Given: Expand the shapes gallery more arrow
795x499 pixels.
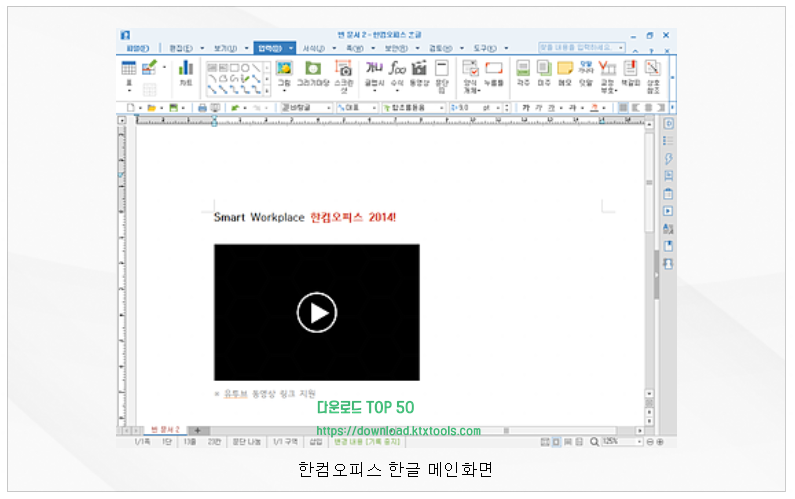Looking at the screenshot, I should pos(267,91).
